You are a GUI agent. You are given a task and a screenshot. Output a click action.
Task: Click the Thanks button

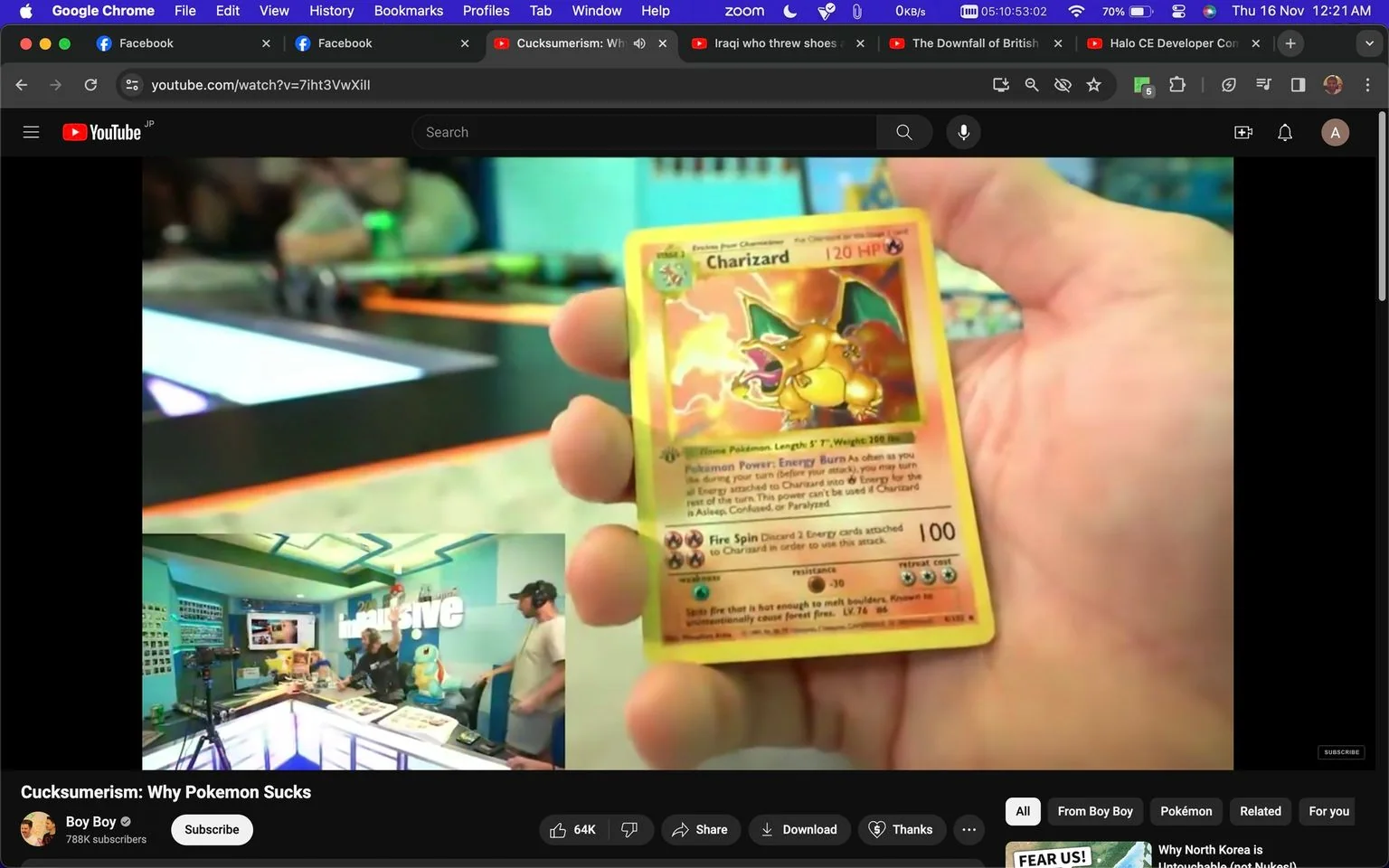902,829
